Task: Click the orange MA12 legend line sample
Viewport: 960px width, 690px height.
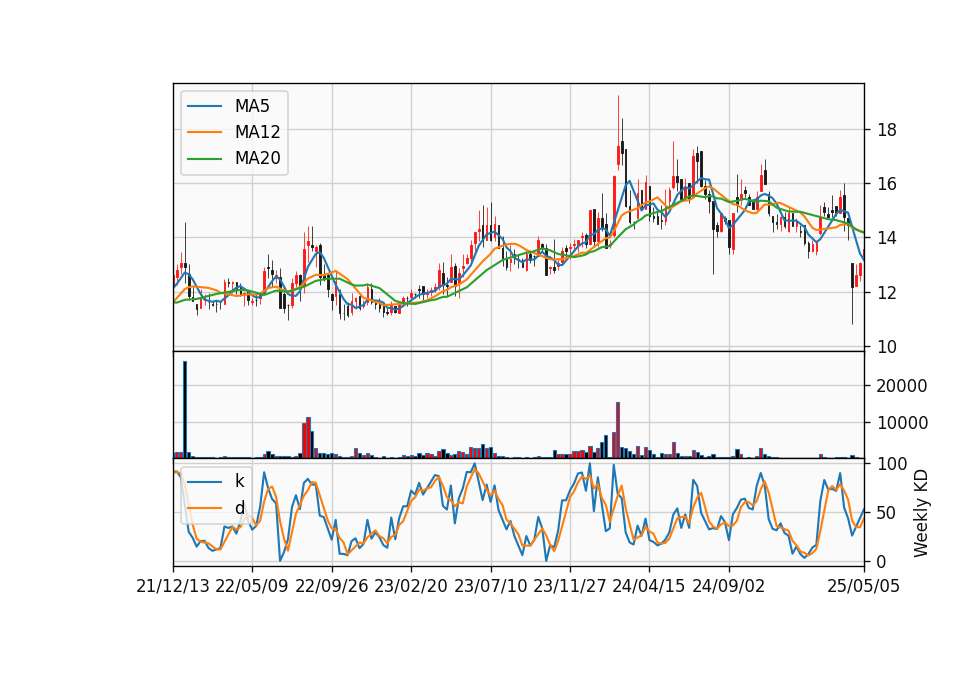Action: (204, 132)
